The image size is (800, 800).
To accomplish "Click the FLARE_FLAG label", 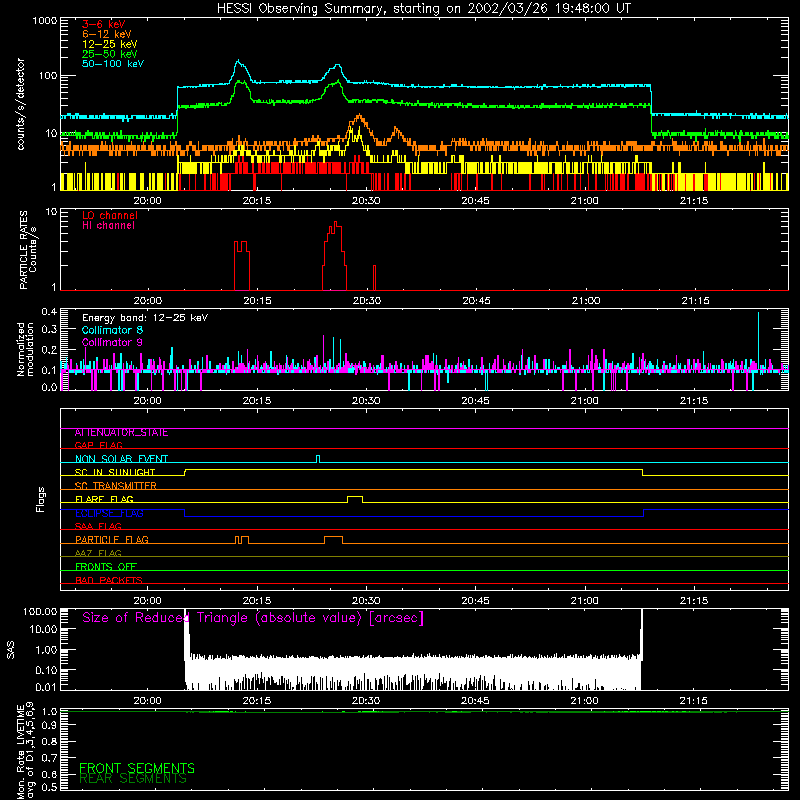I will coord(104,499).
